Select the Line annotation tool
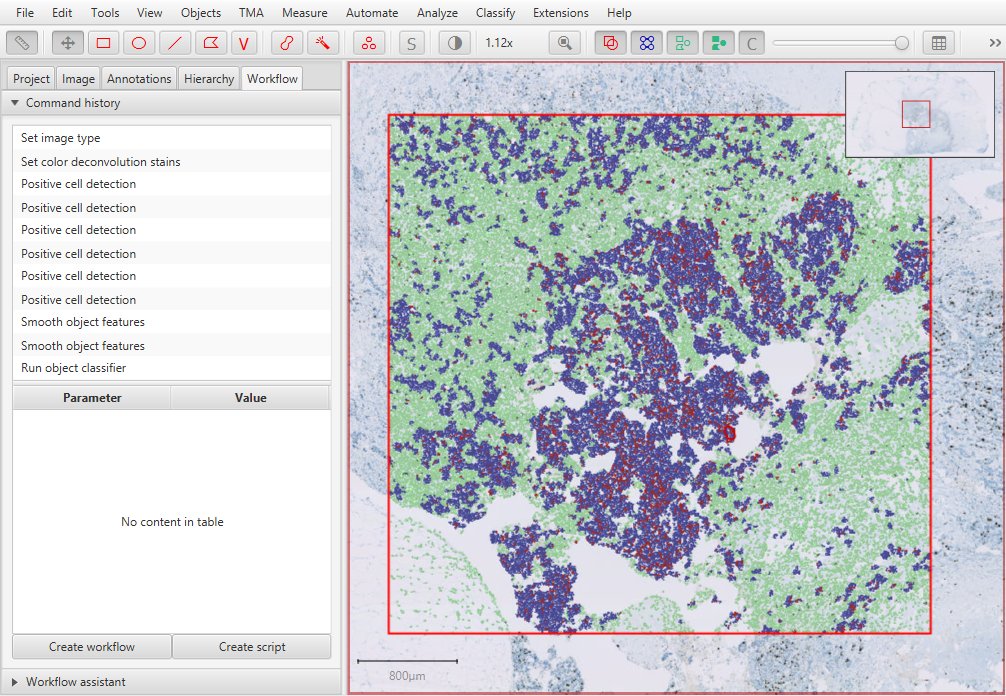This screenshot has height=696, width=1006. click(175, 43)
